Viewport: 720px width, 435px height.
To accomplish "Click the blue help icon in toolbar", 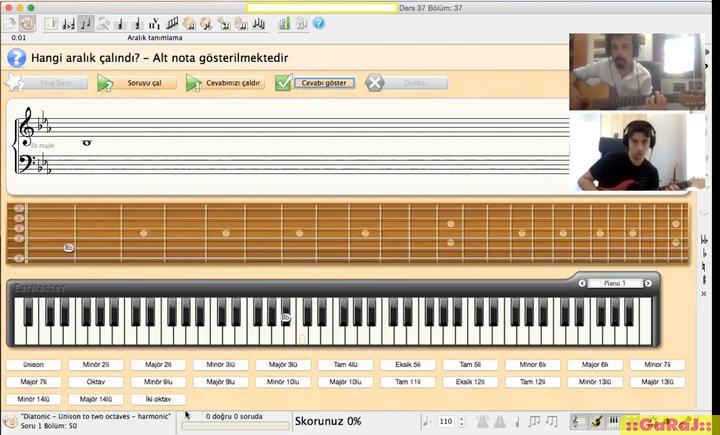I will coord(319,22).
